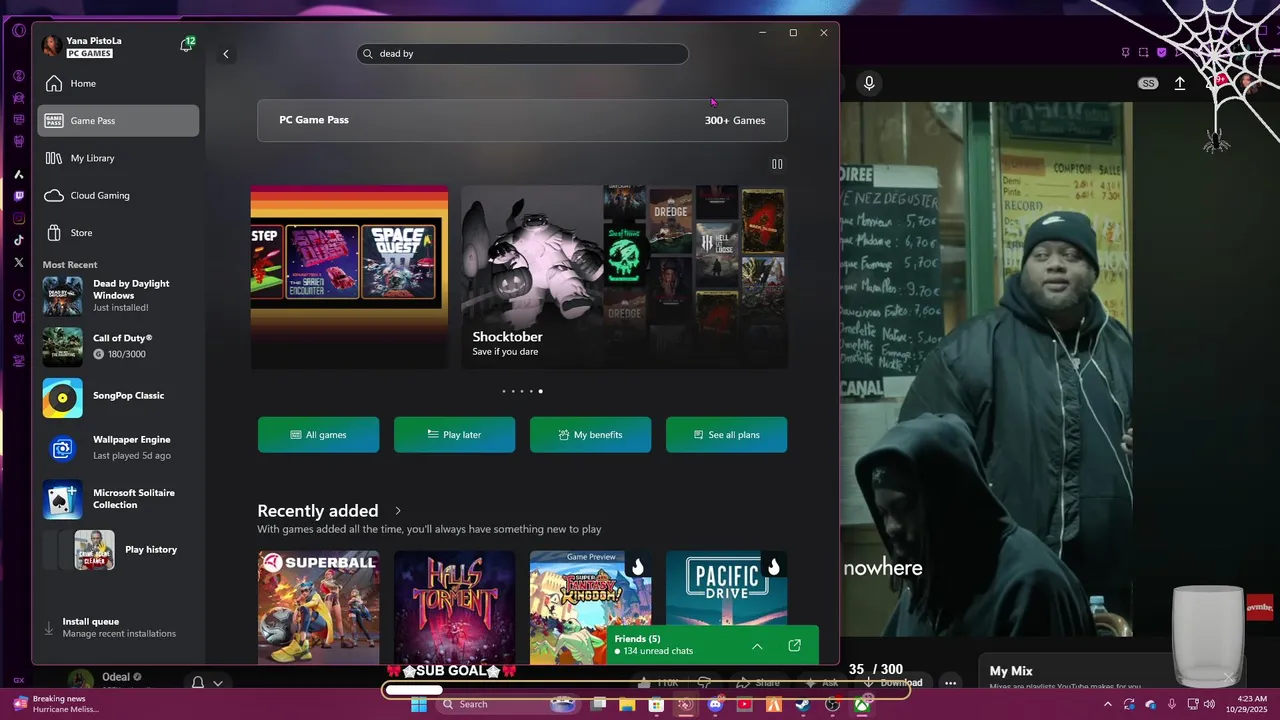Open Windows Start menu
1280x720 pixels.
coord(419,705)
